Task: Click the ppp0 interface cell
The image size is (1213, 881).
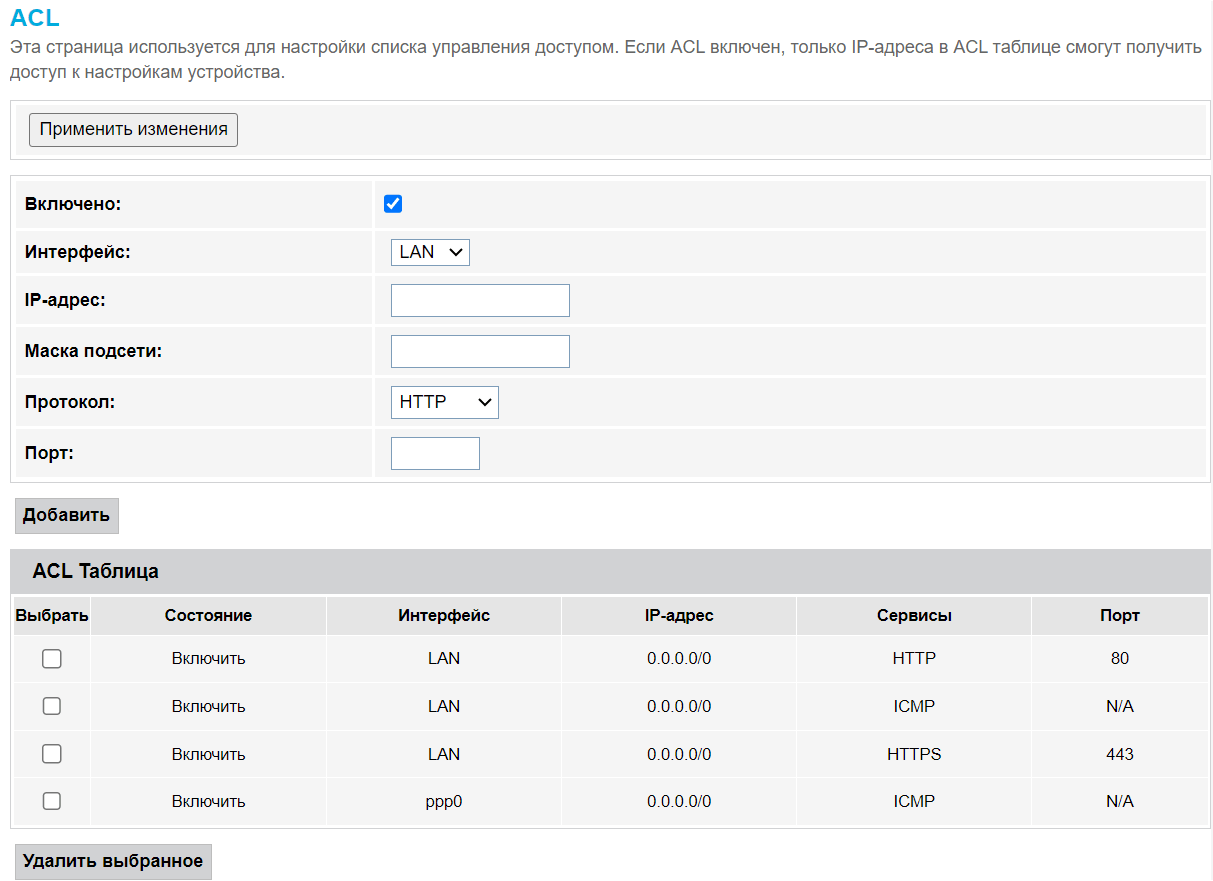Action: (x=444, y=801)
